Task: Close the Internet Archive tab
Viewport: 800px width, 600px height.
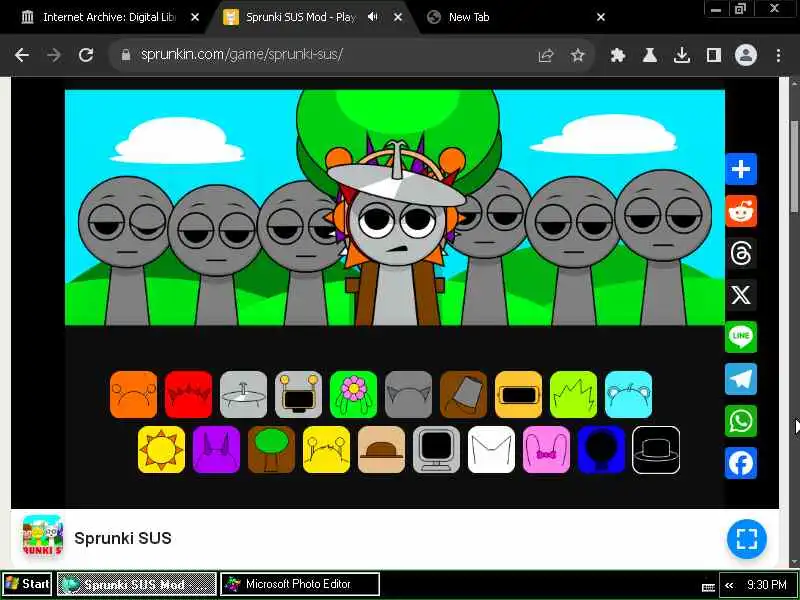Action: pyautogui.click(x=195, y=17)
